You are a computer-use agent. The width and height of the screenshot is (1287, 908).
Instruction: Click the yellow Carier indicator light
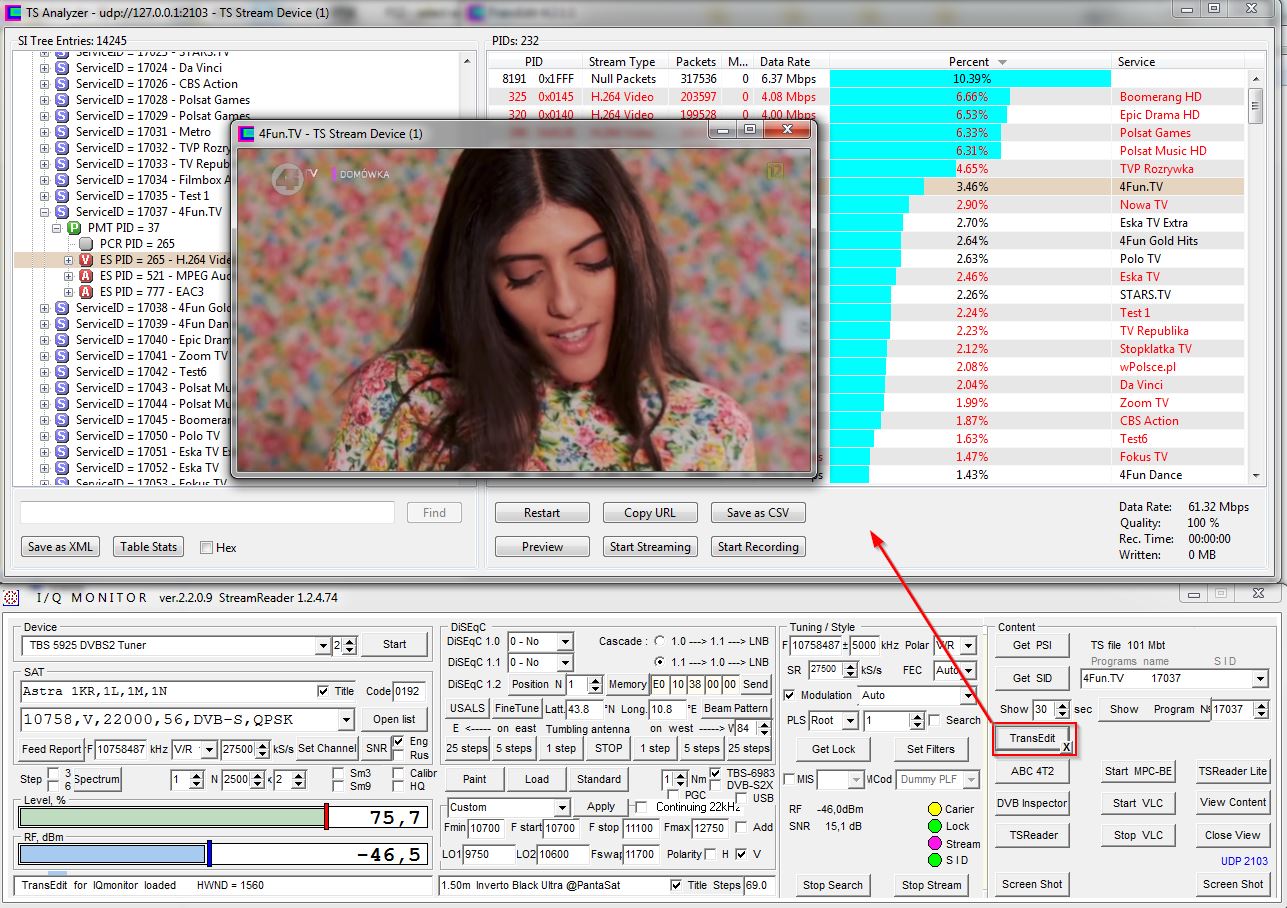click(935, 809)
